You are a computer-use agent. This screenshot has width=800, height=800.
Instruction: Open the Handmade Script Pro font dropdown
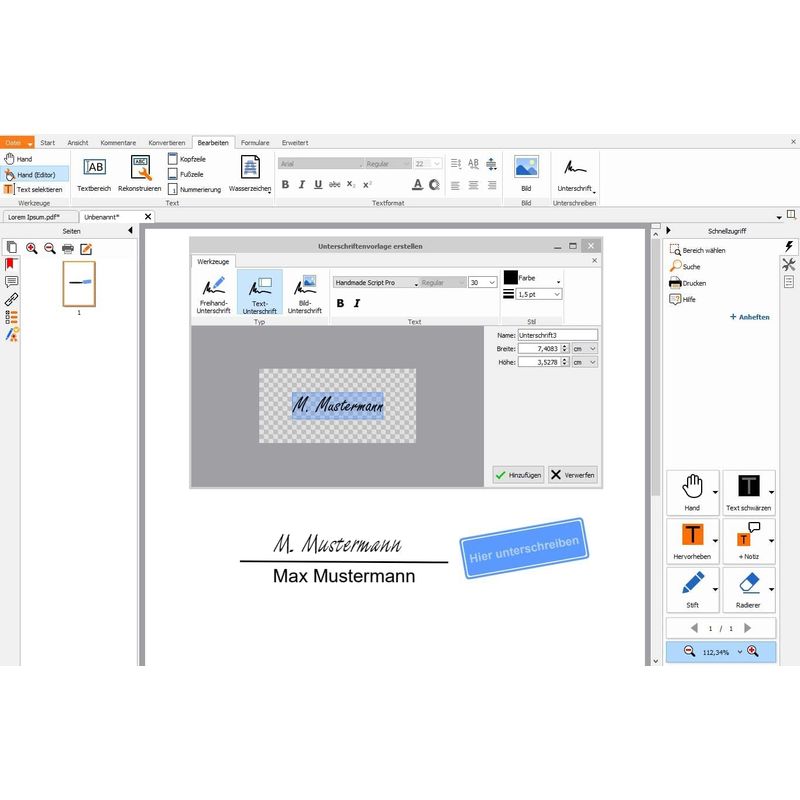(x=375, y=283)
